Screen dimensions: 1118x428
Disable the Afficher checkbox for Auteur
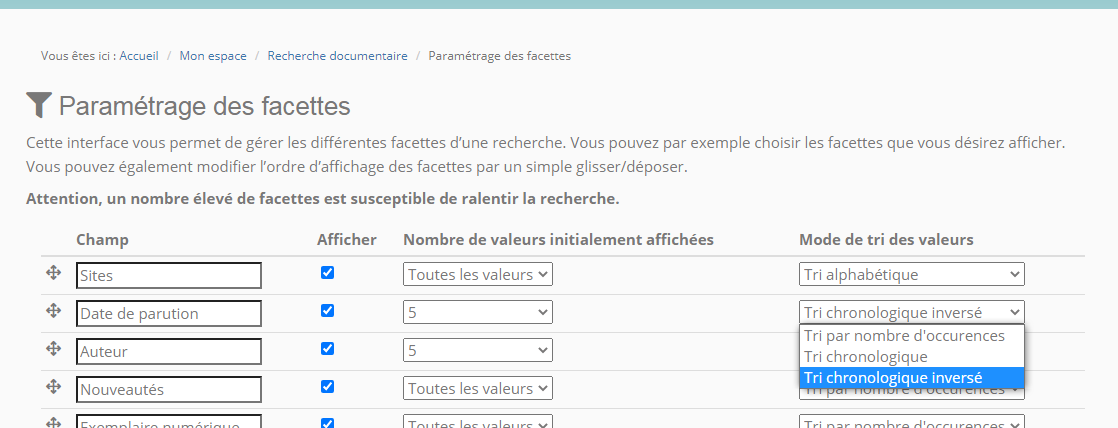tap(327, 349)
